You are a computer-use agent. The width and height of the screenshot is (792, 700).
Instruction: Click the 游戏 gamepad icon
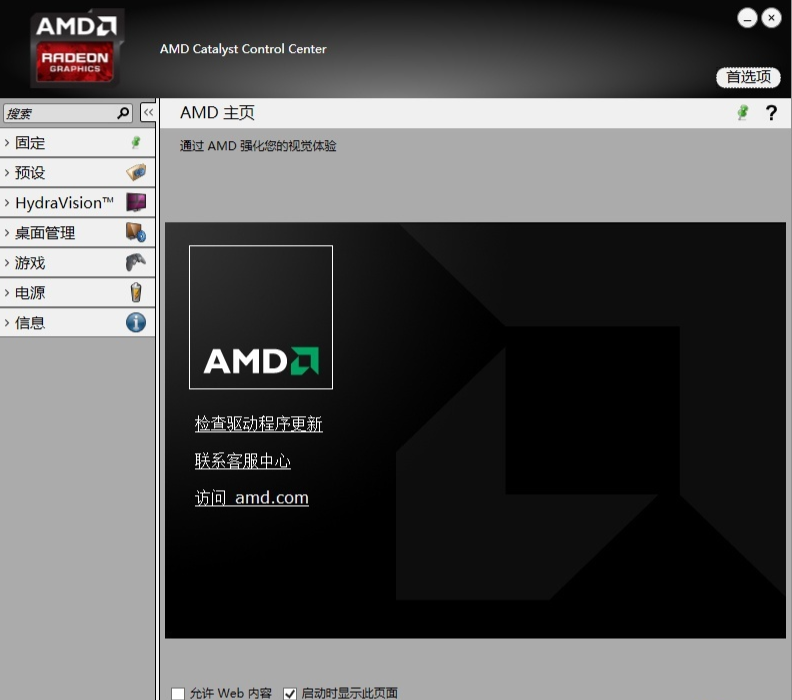coord(136,263)
